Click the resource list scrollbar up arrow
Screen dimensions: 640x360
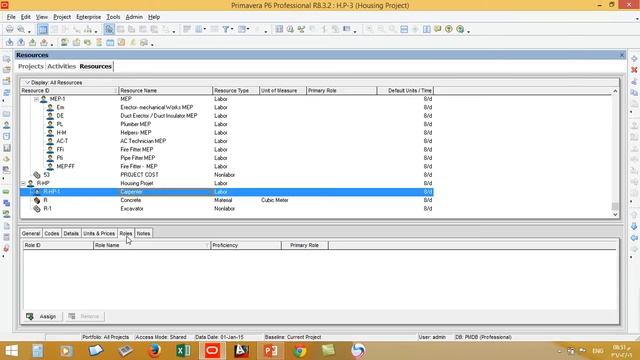pyautogui.click(x=615, y=91)
